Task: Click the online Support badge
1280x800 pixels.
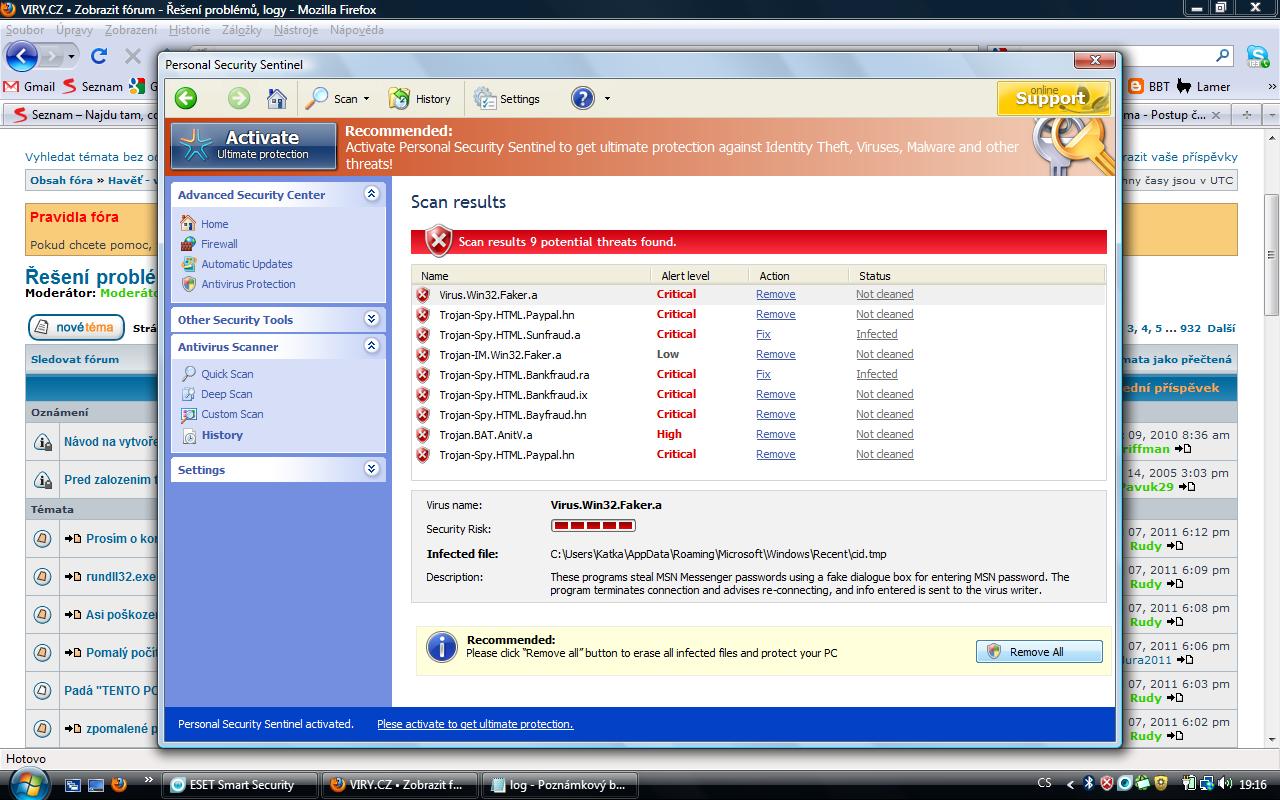Action: pos(1053,98)
